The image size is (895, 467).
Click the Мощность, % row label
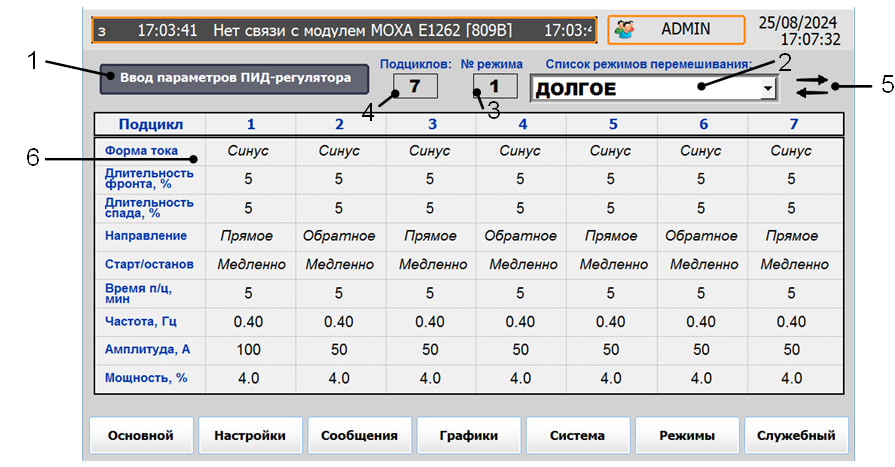[146, 378]
